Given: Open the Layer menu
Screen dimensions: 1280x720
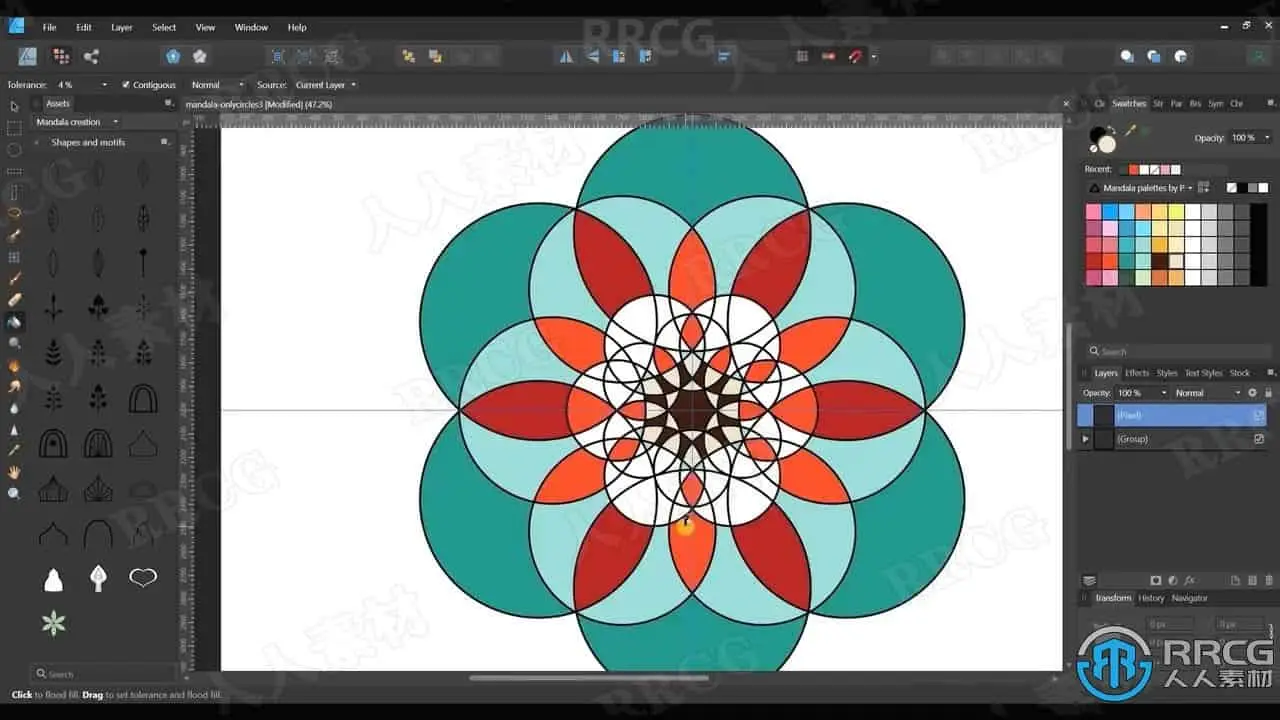Looking at the screenshot, I should coord(122,27).
